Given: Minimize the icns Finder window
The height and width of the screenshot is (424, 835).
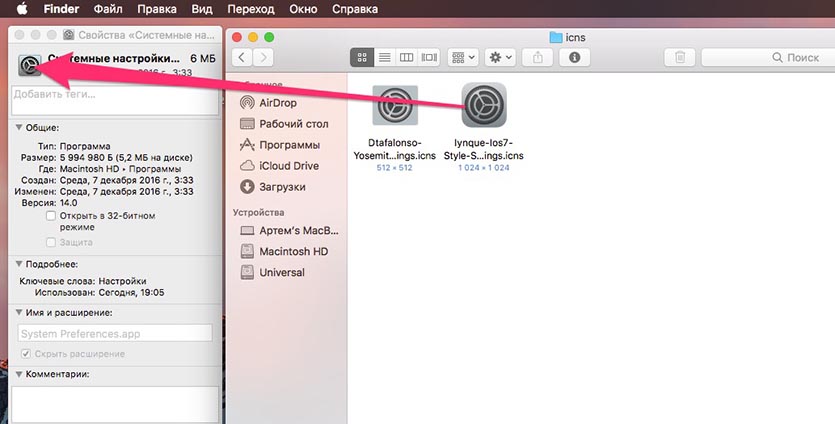Looking at the screenshot, I should click(x=253, y=37).
